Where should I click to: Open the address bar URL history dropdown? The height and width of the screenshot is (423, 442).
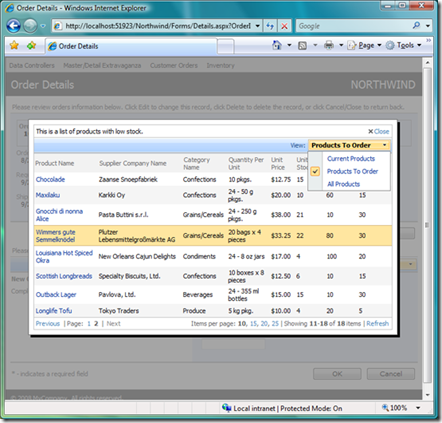(x=258, y=26)
